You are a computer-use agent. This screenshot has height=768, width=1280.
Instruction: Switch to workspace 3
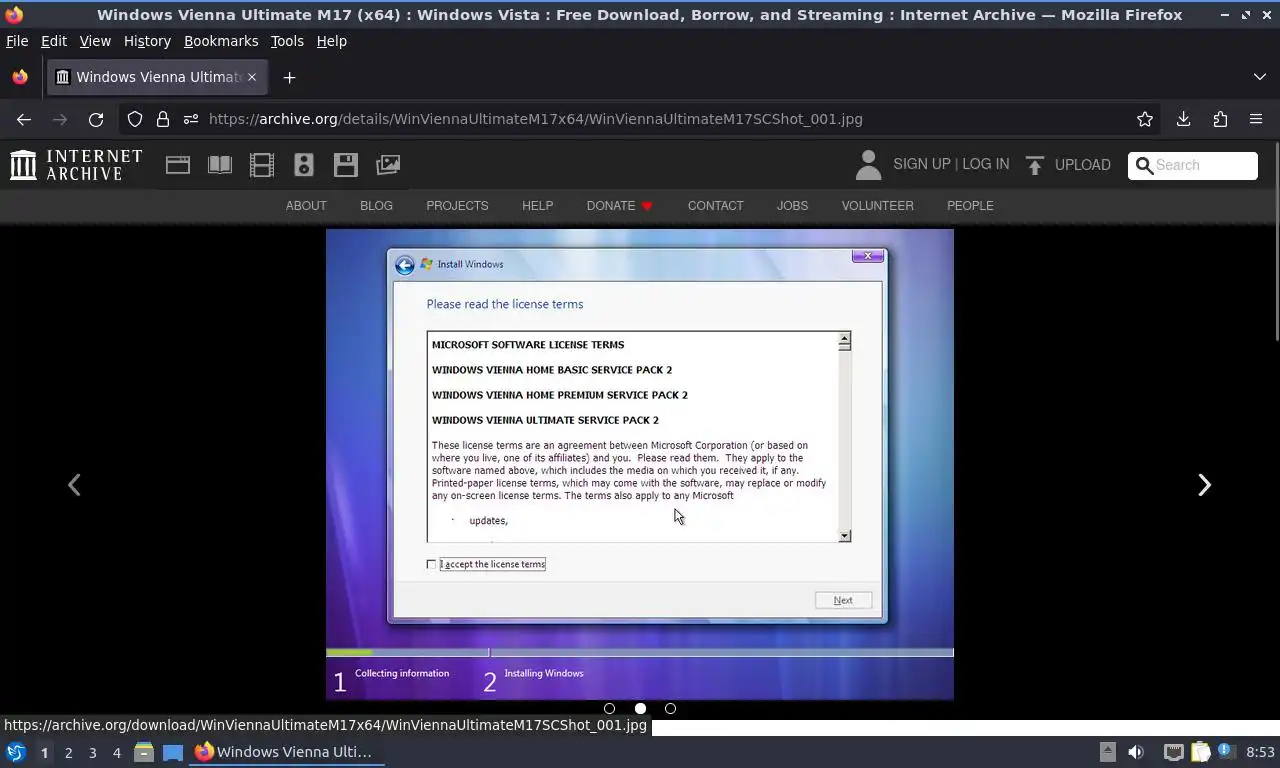pyautogui.click(x=92, y=752)
